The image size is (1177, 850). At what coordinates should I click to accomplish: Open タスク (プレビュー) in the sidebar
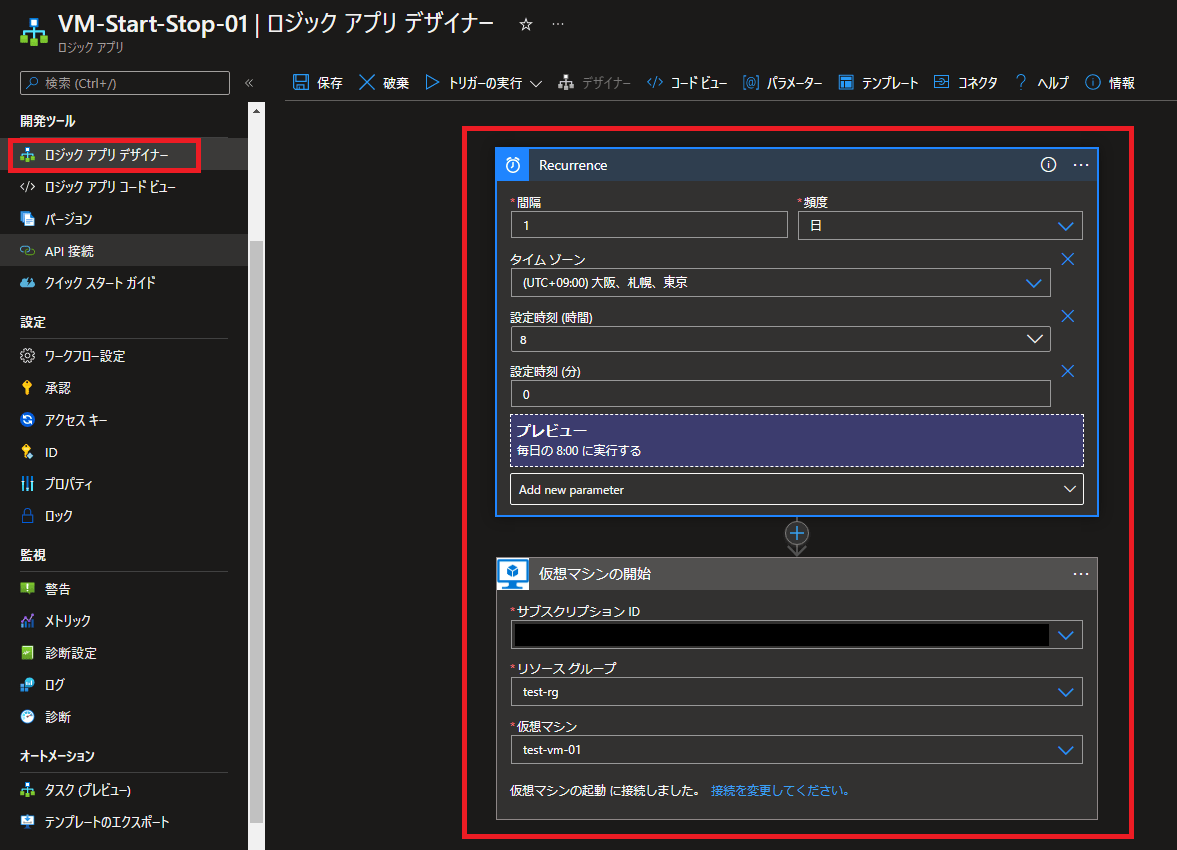coord(124,790)
